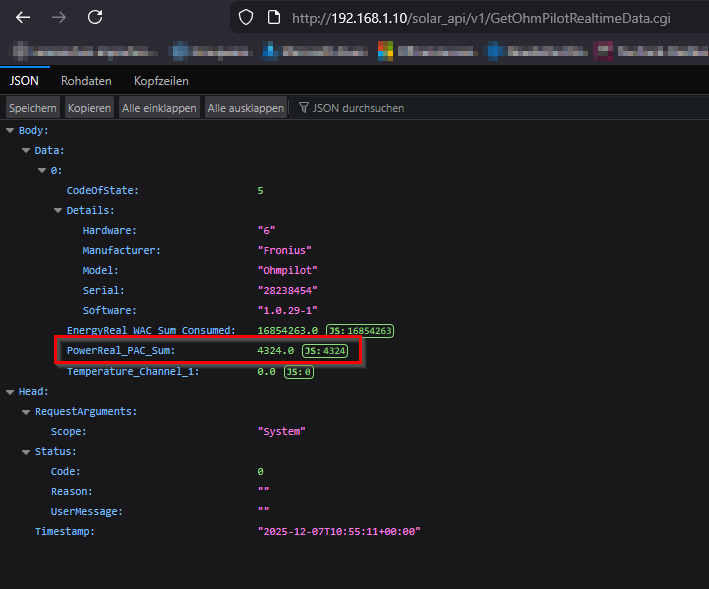Click the browser forward arrow
Viewport: 709px width, 589px height.
[59, 18]
